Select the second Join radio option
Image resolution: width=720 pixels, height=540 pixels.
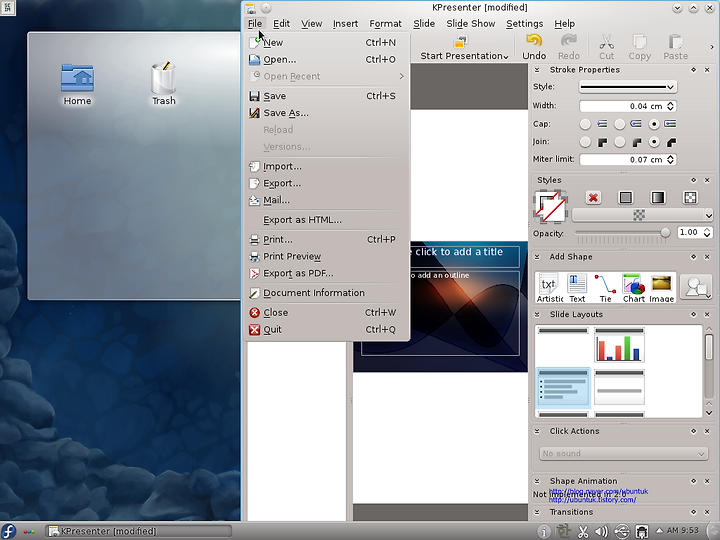pyautogui.click(x=619, y=142)
